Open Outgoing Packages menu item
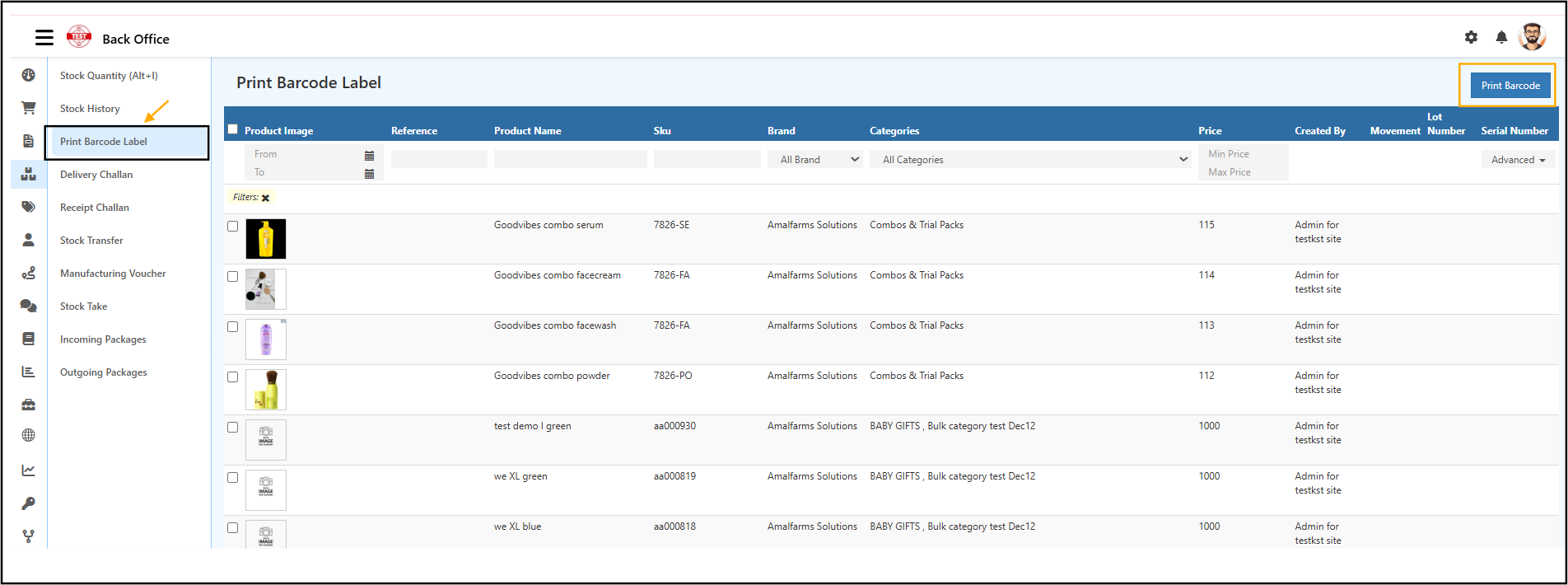The width and height of the screenshot is (1568, 585). [104, 372]
